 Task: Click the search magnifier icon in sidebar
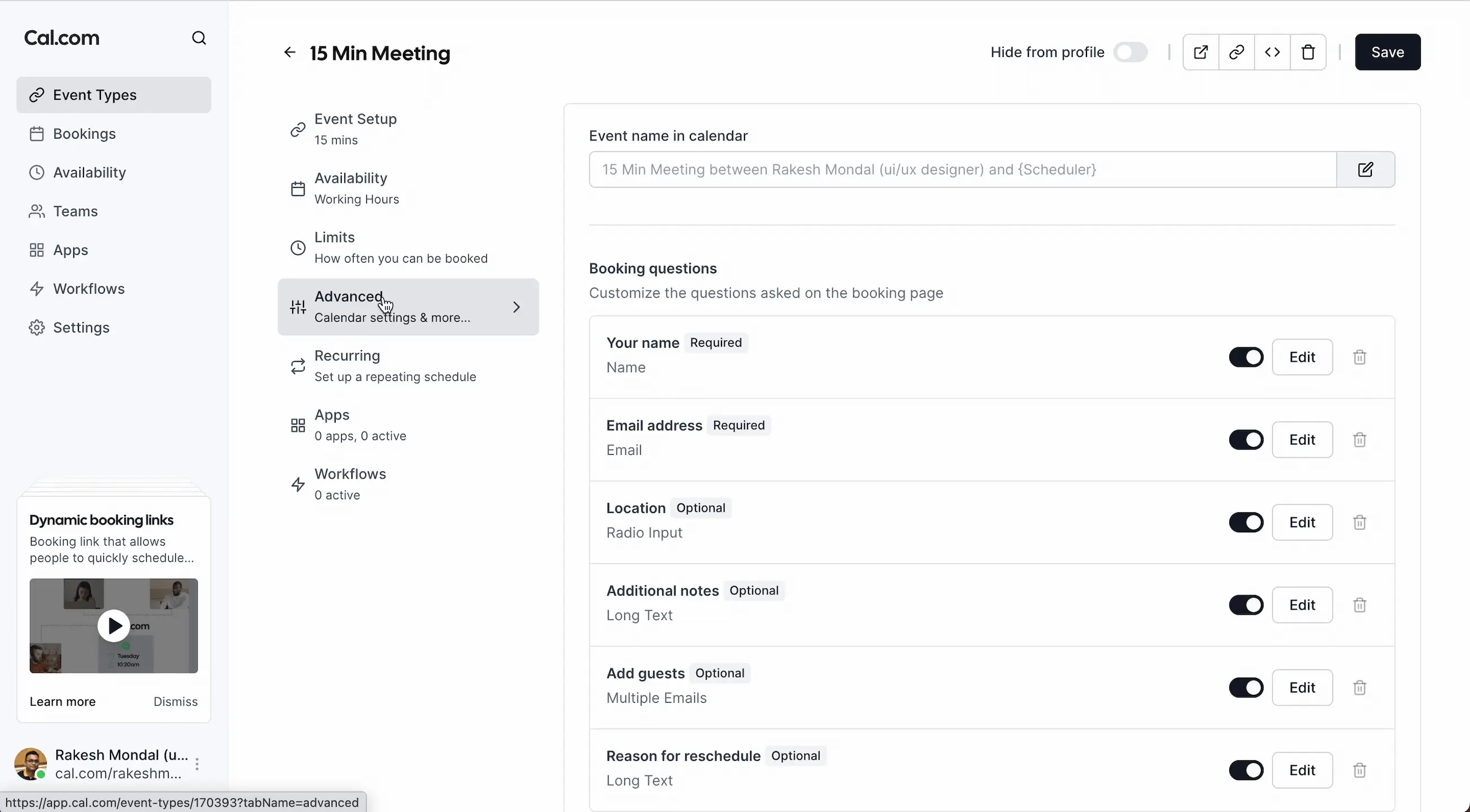[199, 38]
